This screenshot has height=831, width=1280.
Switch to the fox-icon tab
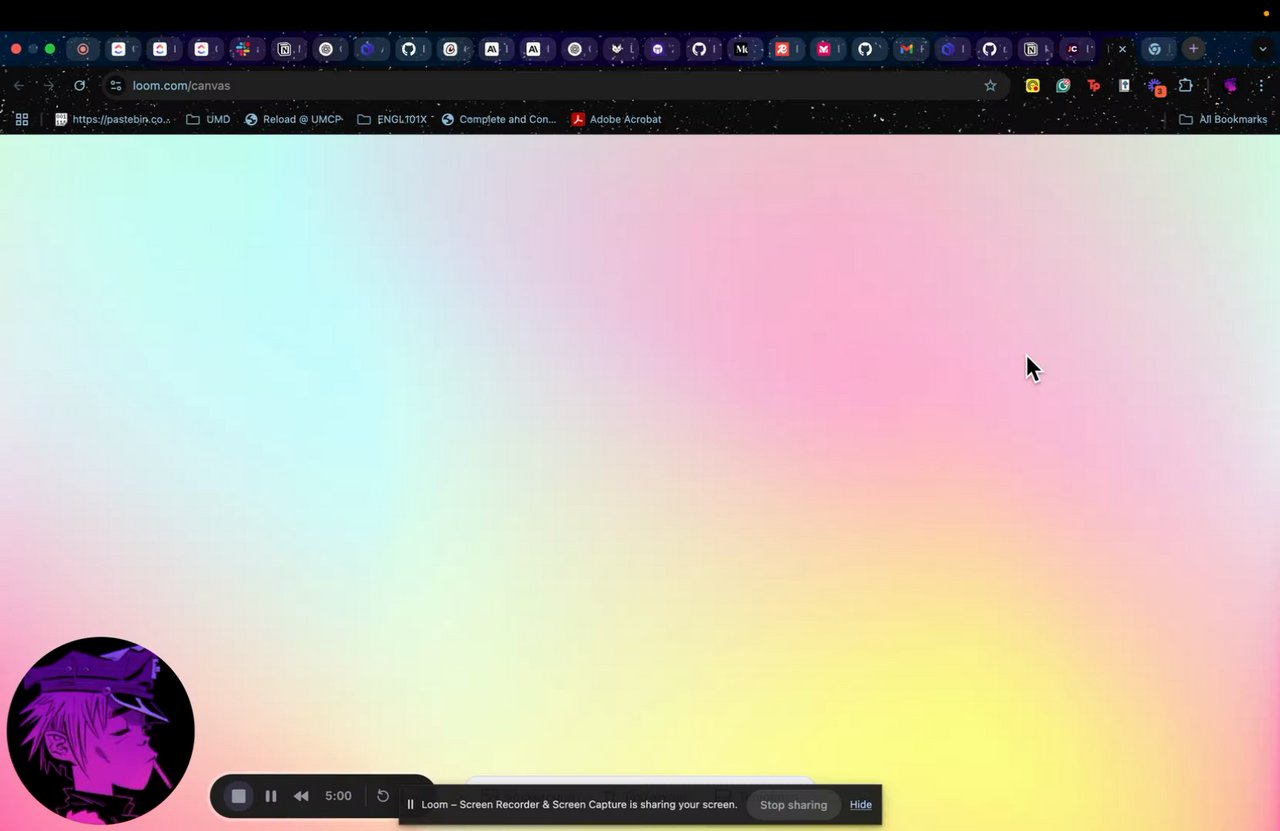point(620,49)
